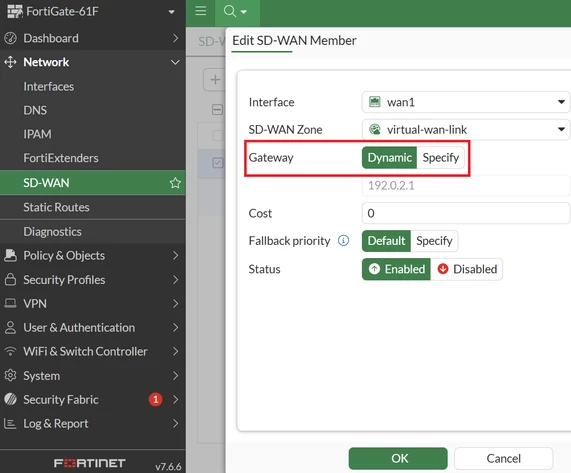Click the plus create button behind dialog
Screen dimensions: 571x473
pos(215,80)
